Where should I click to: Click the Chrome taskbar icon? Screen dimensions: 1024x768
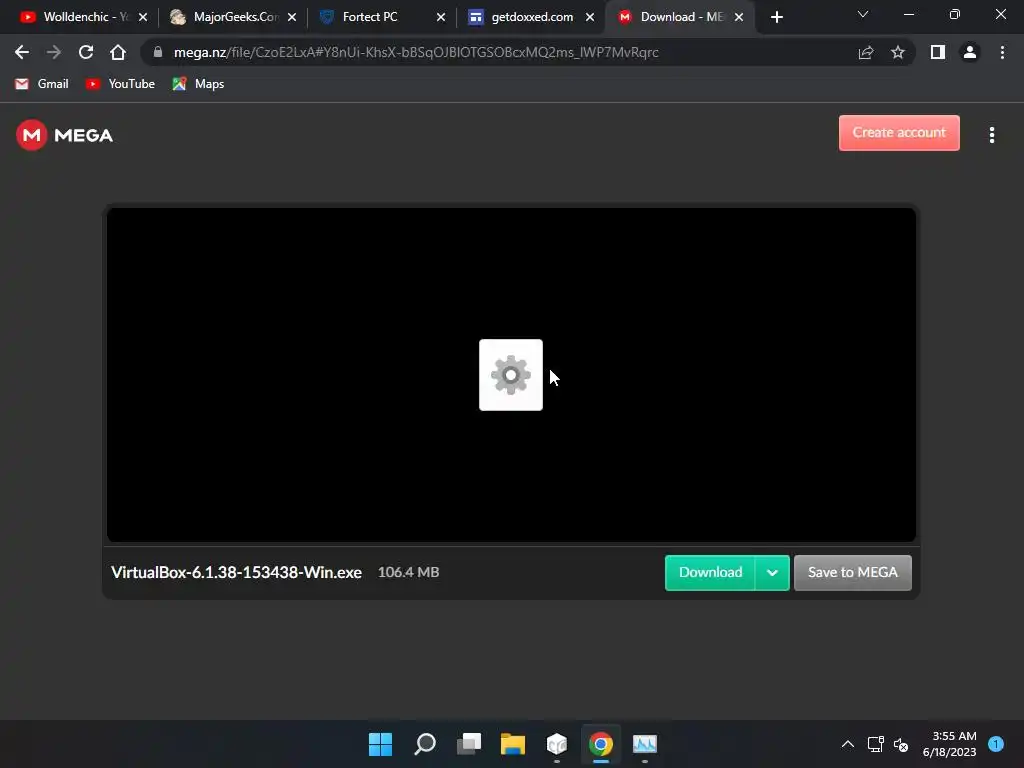[x=601, y=743]
